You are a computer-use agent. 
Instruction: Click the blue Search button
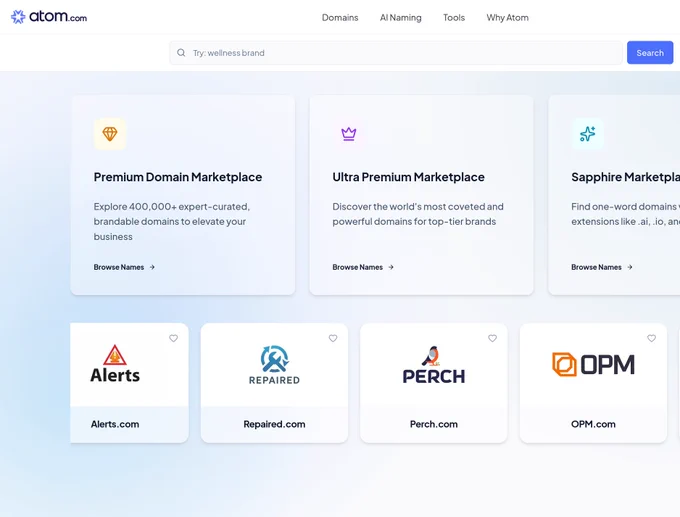point(650,53)
